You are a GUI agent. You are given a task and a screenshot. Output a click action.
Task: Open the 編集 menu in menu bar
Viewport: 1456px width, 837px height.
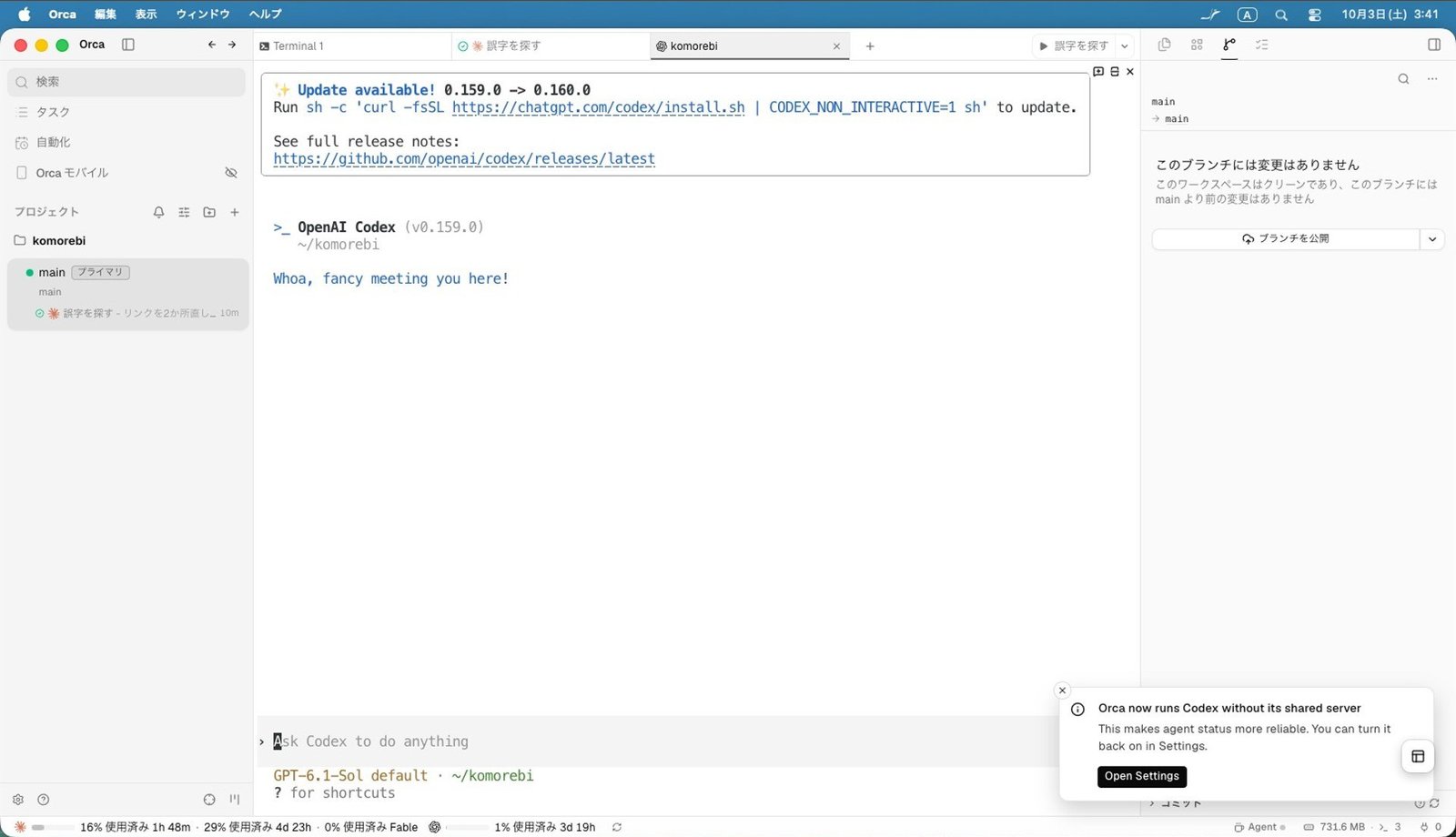coord(106,15)
